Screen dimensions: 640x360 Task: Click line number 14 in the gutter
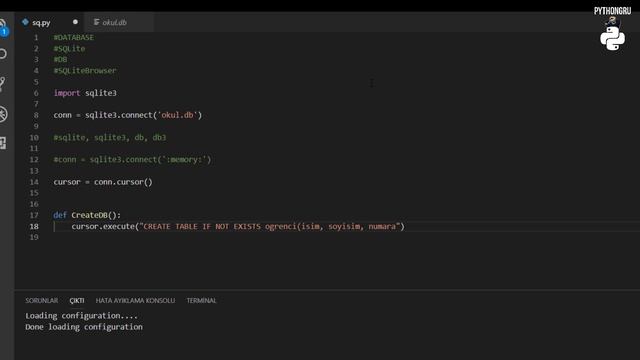click(x=34, y=182)
